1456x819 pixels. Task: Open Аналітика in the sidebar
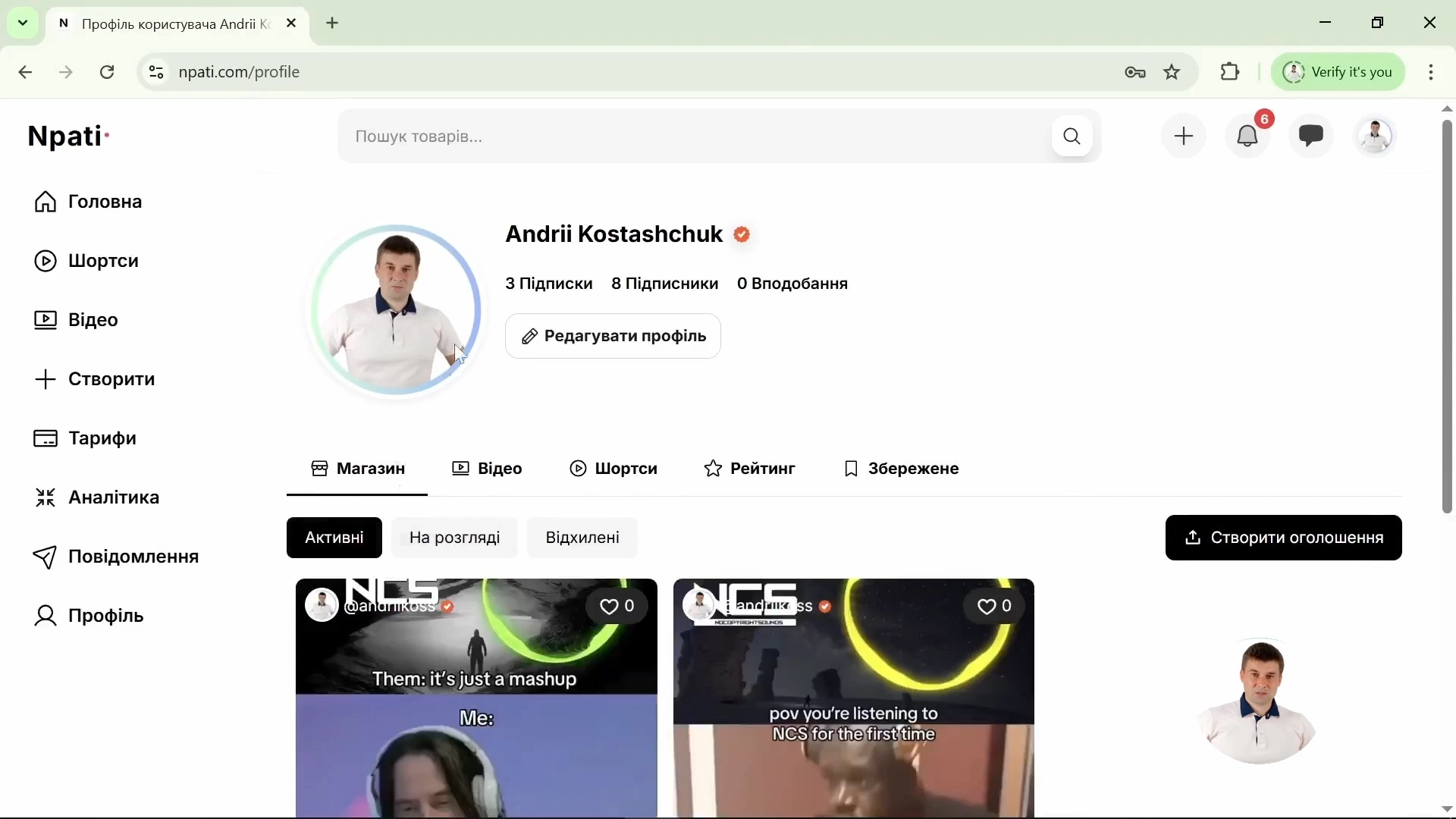pos(96,498)
